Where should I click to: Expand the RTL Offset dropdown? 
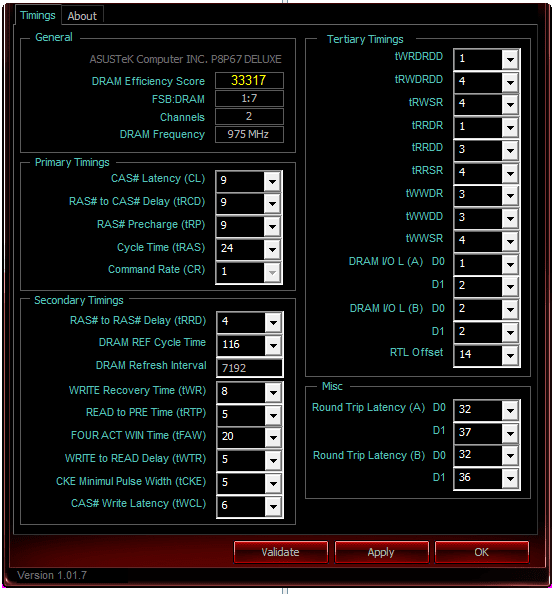pos(510,355)
